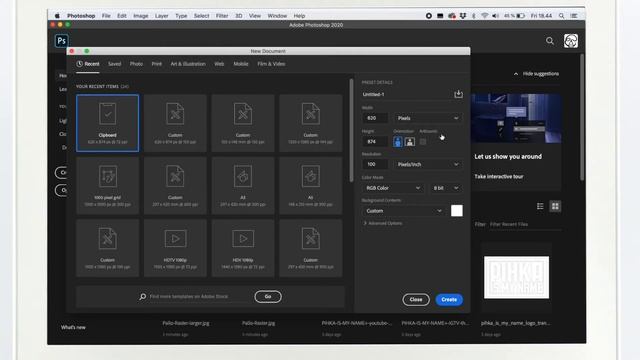
Task: Open the Pixels/Inch resolution units dropdown
Action: coord(428,164)
